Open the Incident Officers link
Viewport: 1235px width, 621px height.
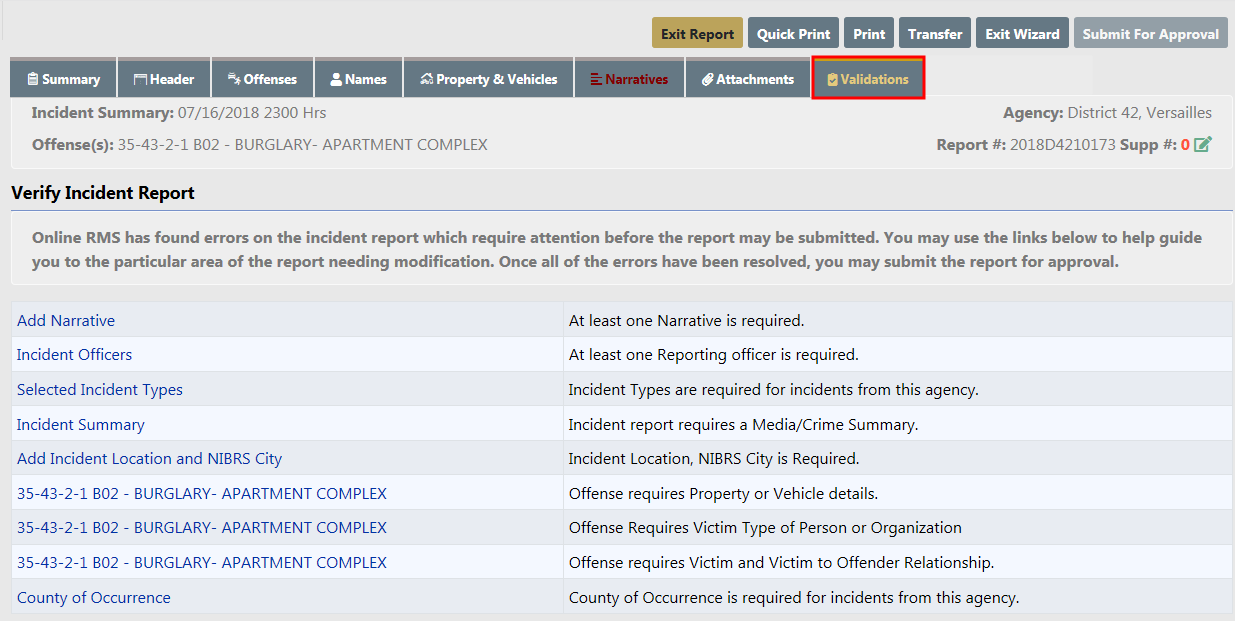pyautogui.click(x=74, y=355)
